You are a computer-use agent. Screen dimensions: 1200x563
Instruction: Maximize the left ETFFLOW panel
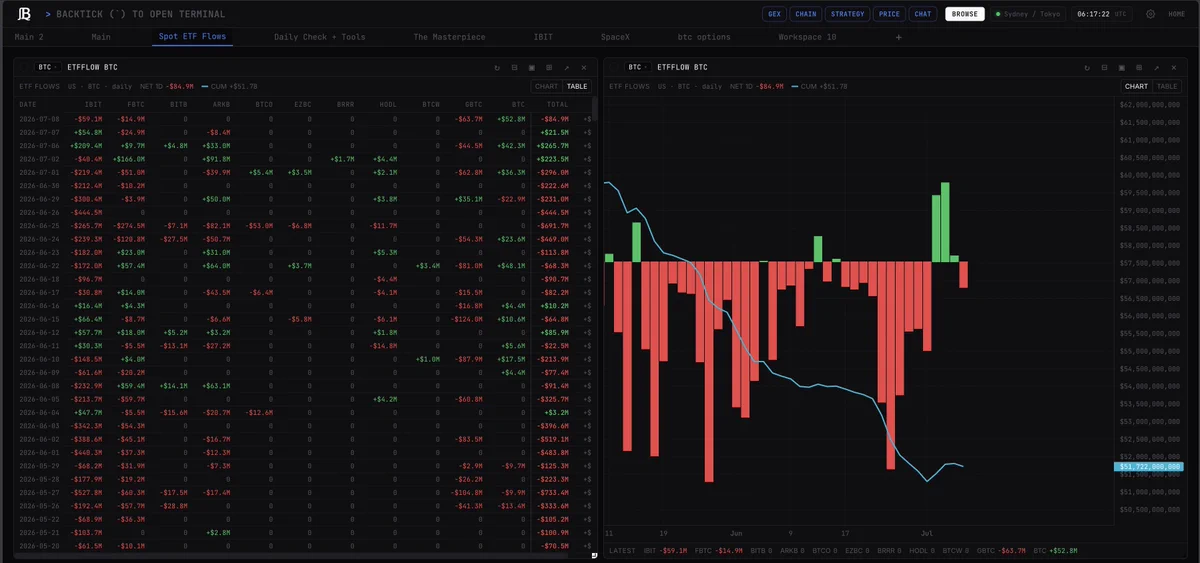[x=532, y=67]
